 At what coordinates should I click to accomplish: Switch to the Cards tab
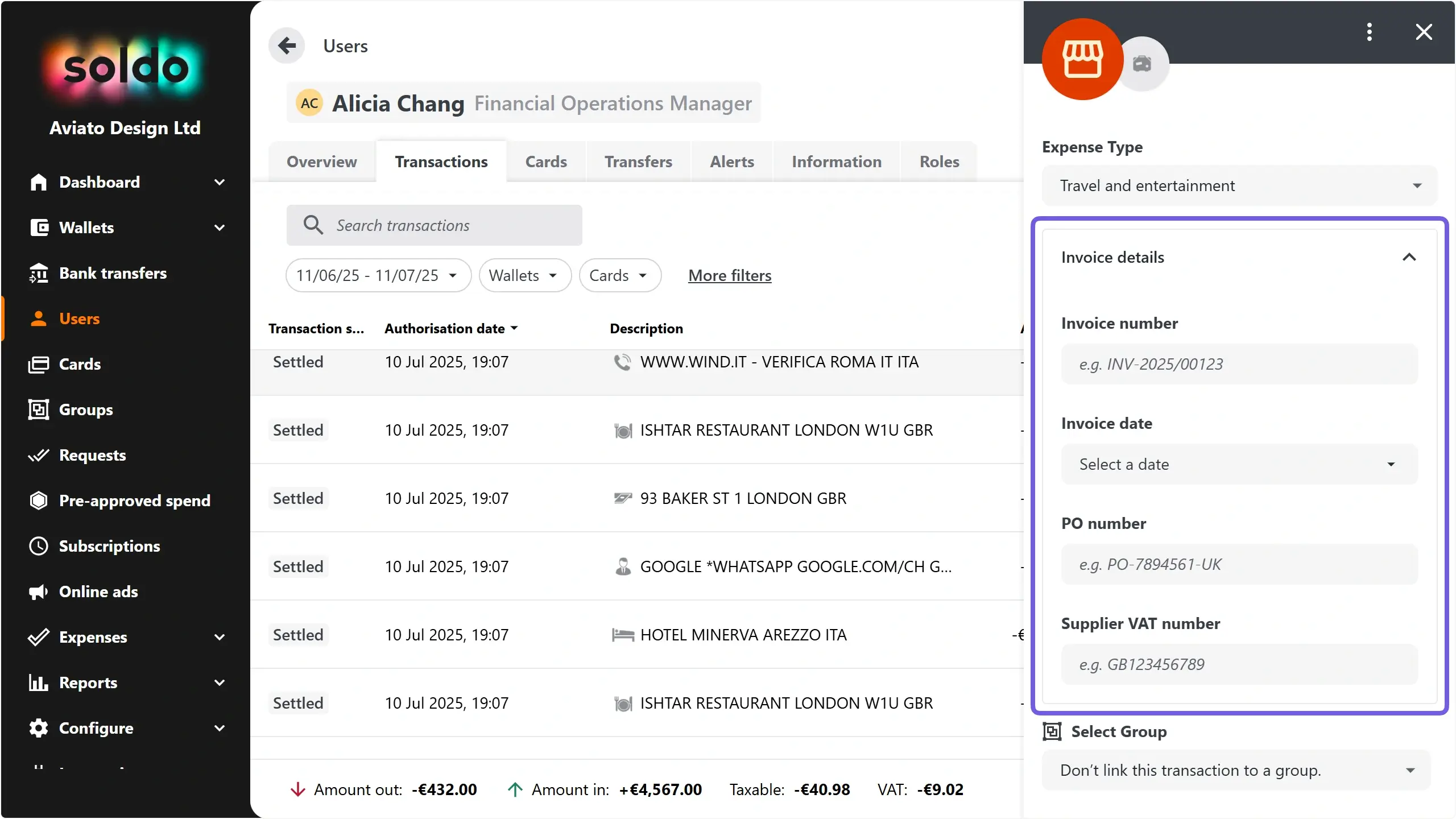coord(546,162)
